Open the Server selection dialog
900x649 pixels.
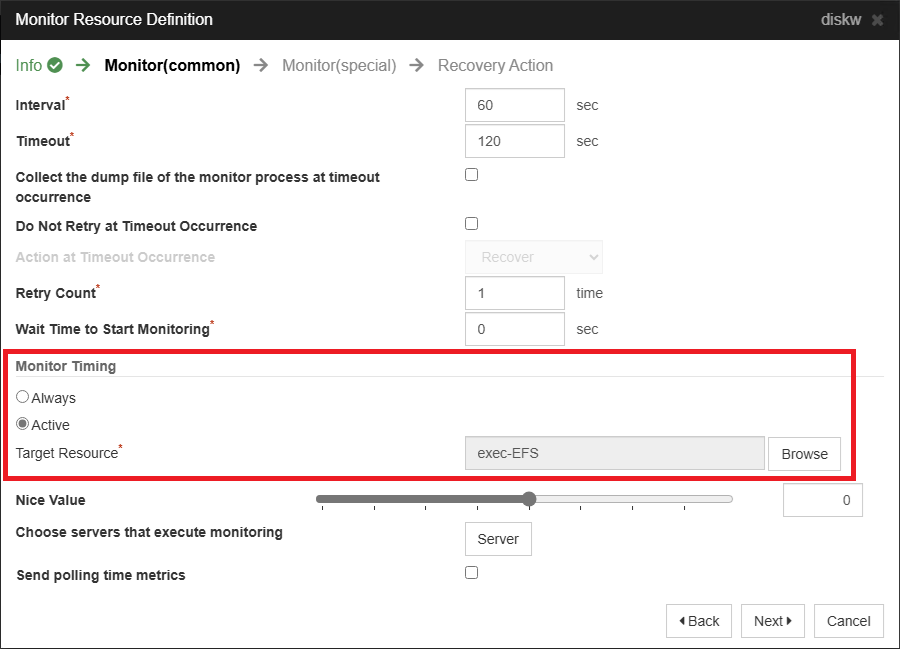click(x=497, y=538)
